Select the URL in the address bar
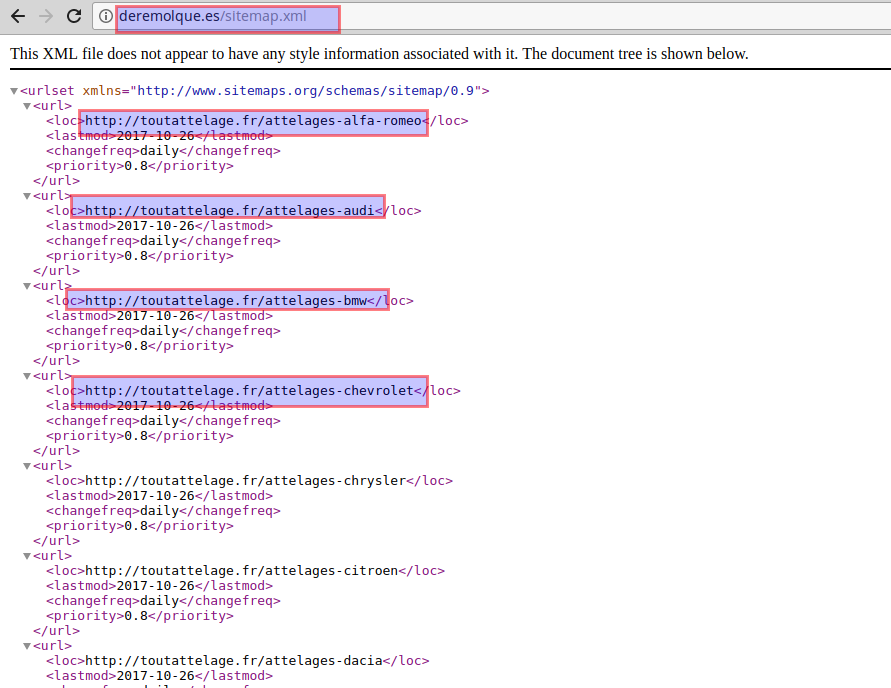The width and height of the screenshot is (891, 688). click(227, 18)
